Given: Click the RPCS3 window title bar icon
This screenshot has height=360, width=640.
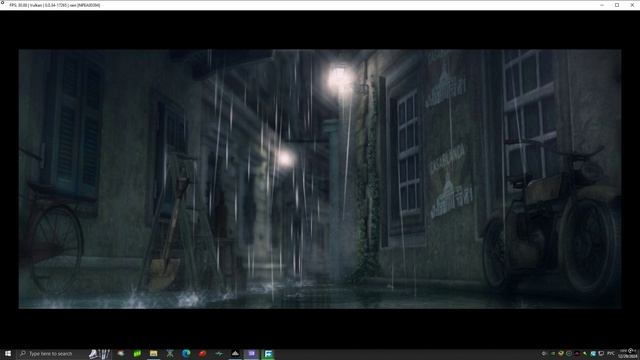Looking at the screenshot, I should pos(3,3).
